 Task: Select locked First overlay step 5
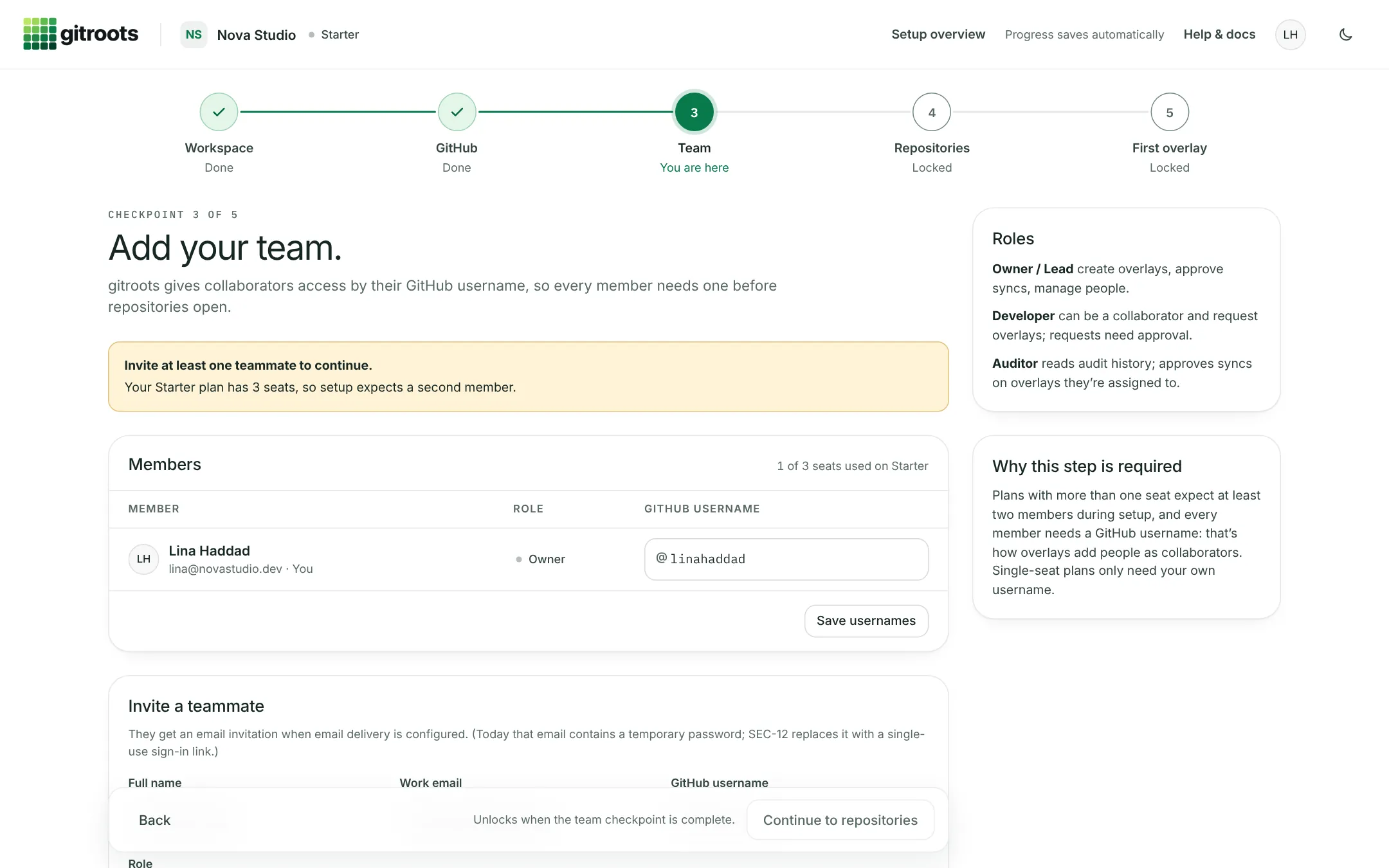point(1169,112)
